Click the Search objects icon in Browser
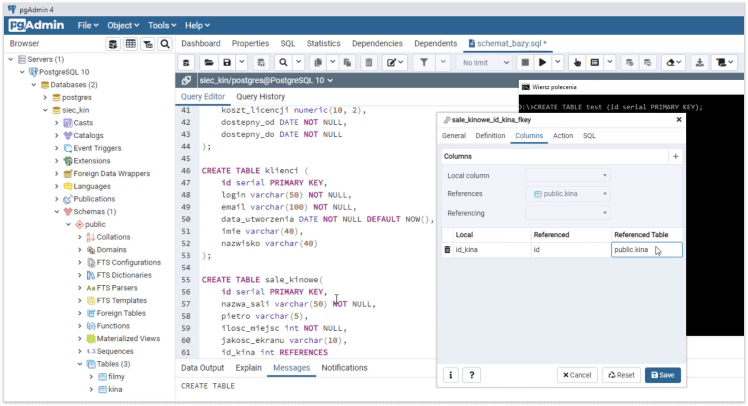Screen dimensions: 748x406 click(163, 44)
